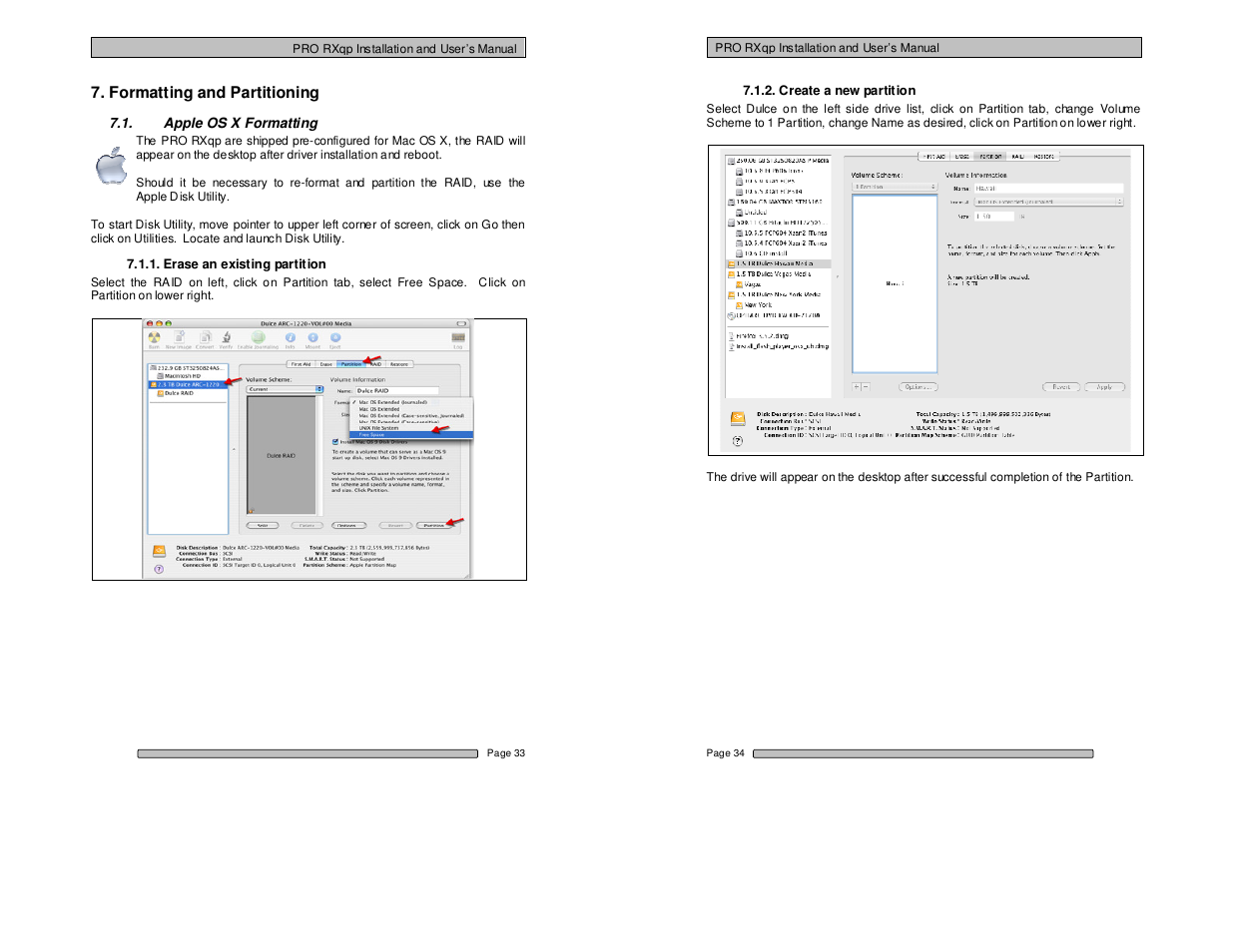Click Revert button in Hawaii window
Screen dimensions: 1233x952
tap(1061, 387)
